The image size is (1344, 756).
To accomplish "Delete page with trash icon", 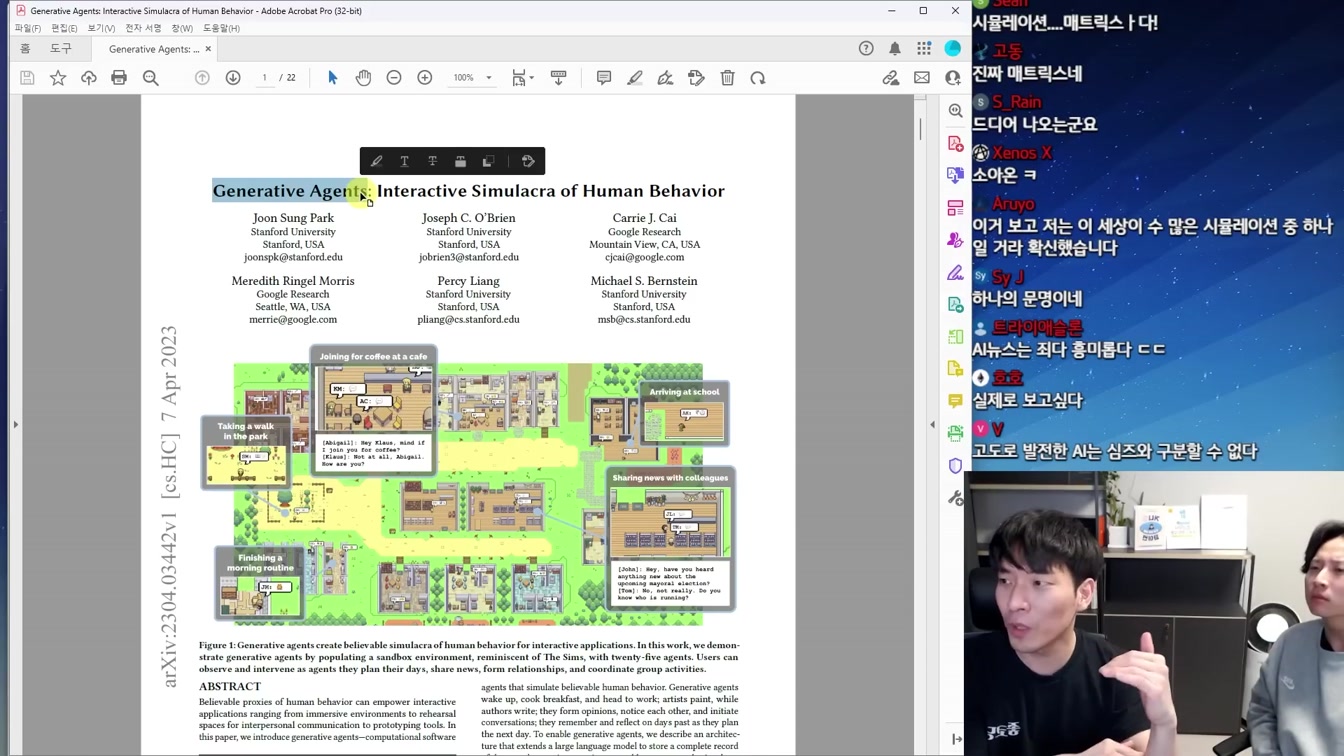I will pos(728,78).
